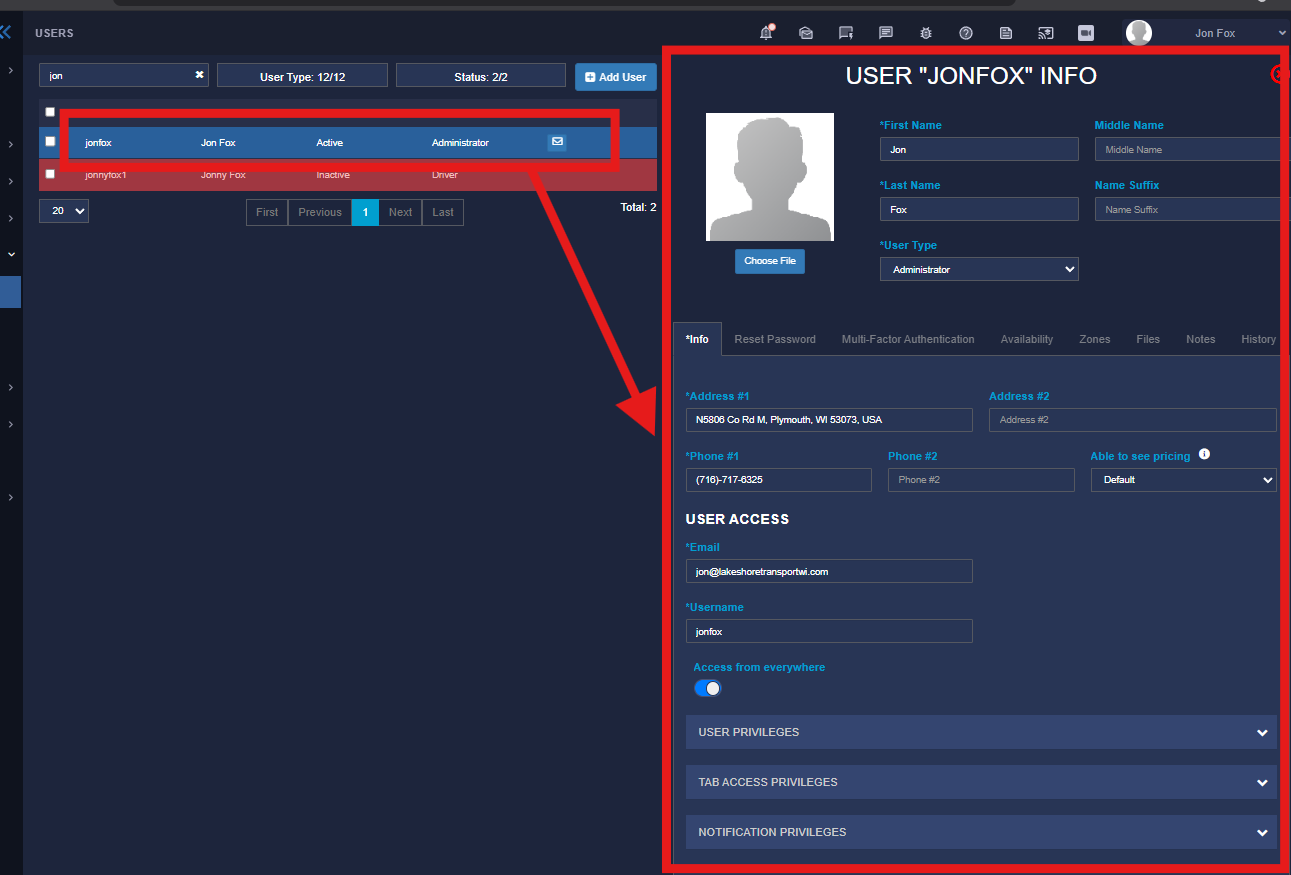
Task: Go to the First page
Action: (x=267, y=212)
